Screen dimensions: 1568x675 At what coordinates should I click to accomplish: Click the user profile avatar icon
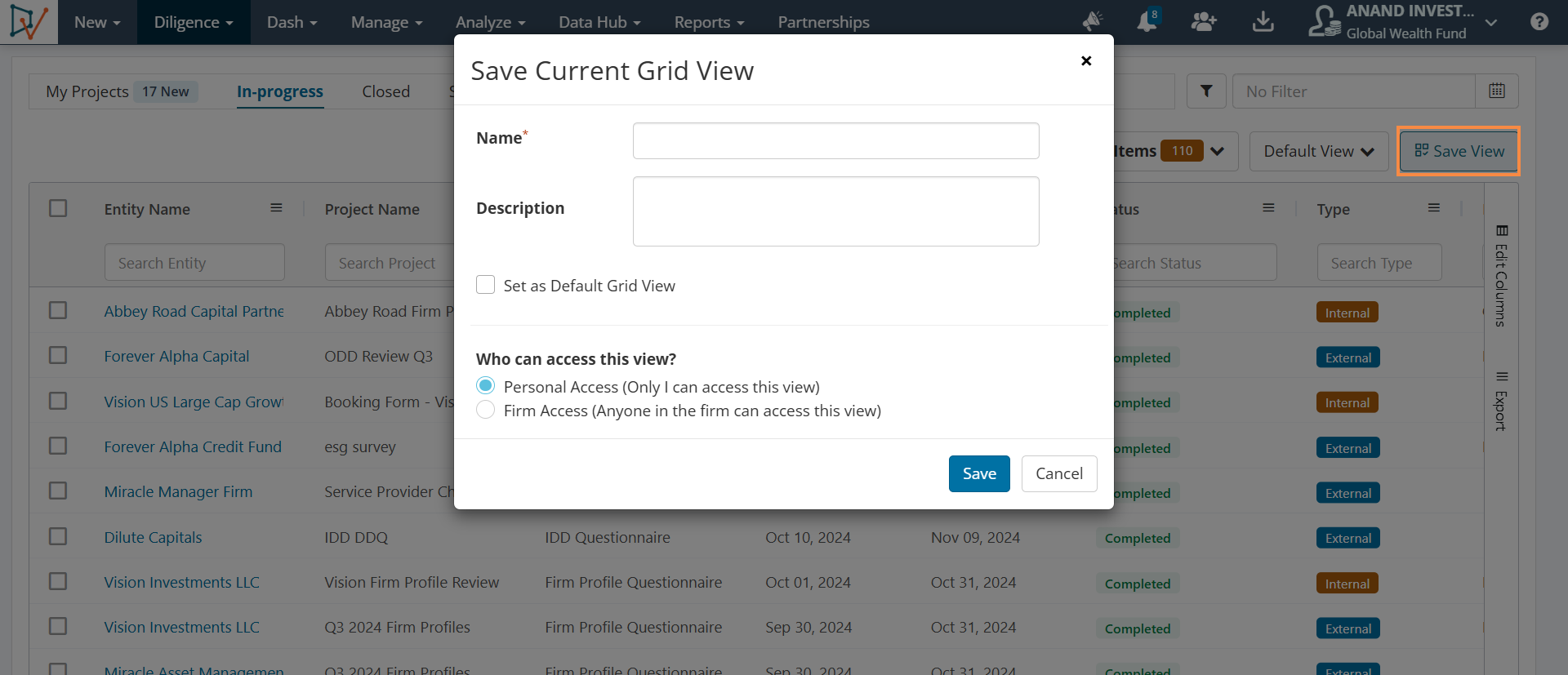tap(1323, 22)
